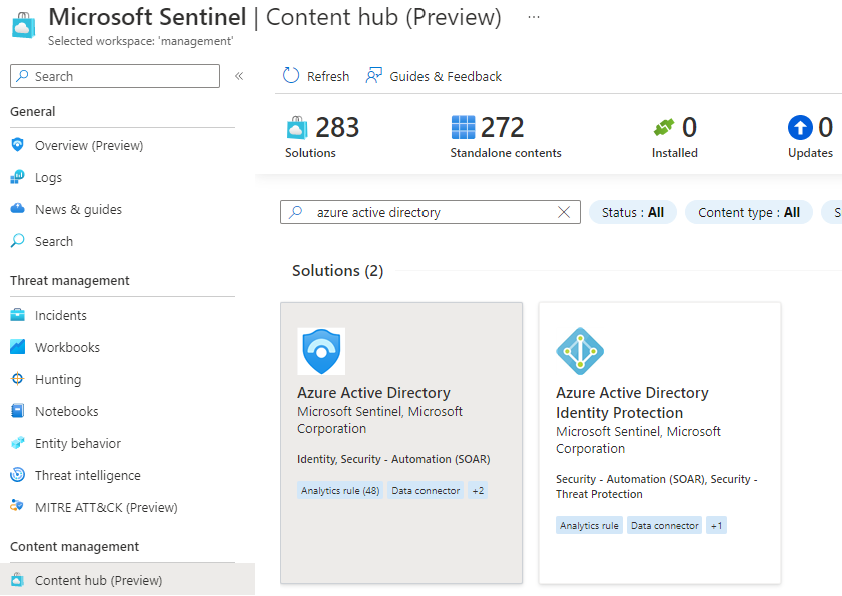The width and height of the screenshot is (842, 596).
Task: Open the Search menu item under General
Action: click(54, 242)
